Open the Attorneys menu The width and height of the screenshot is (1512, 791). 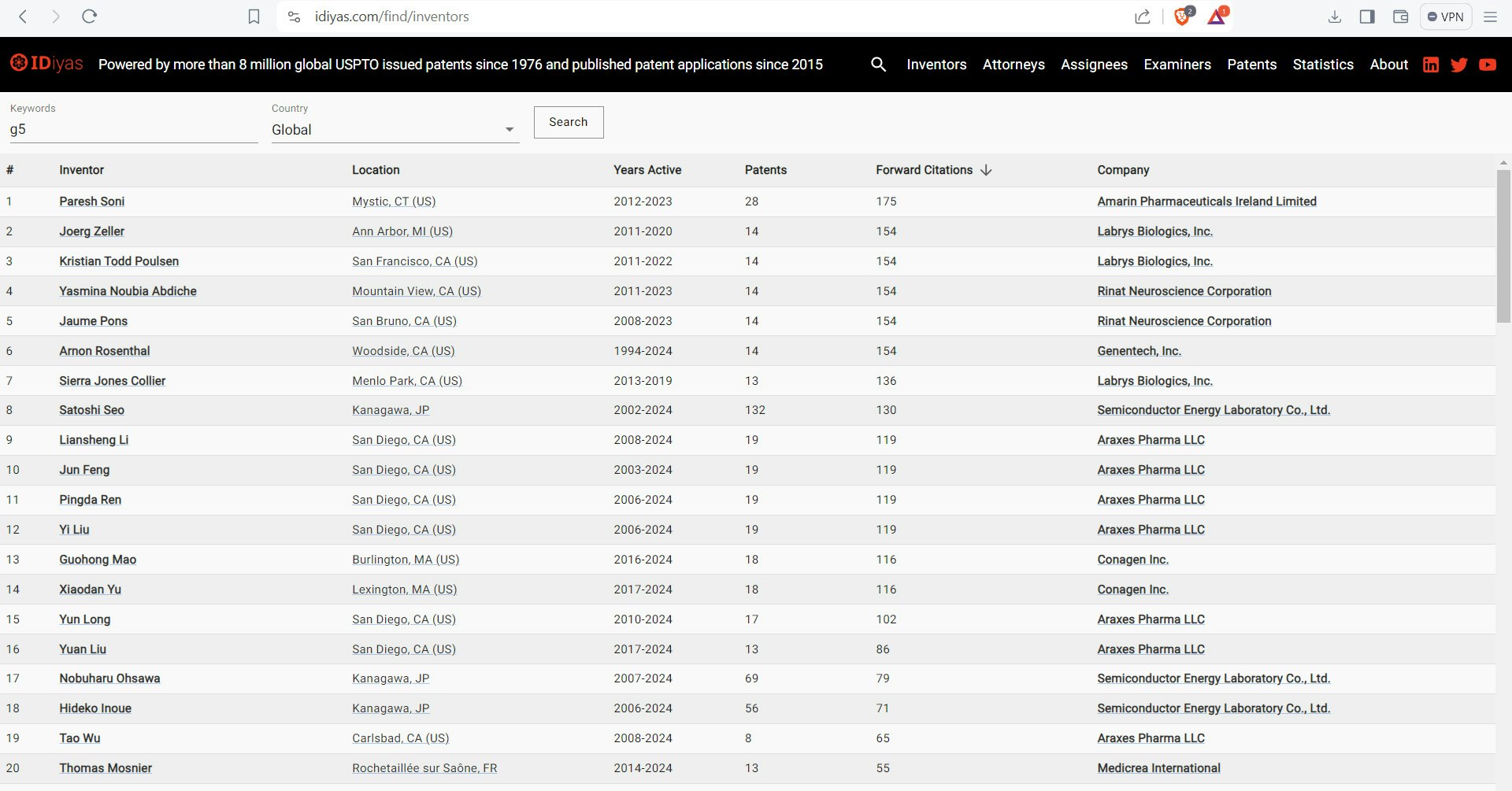click(1014, 65)
